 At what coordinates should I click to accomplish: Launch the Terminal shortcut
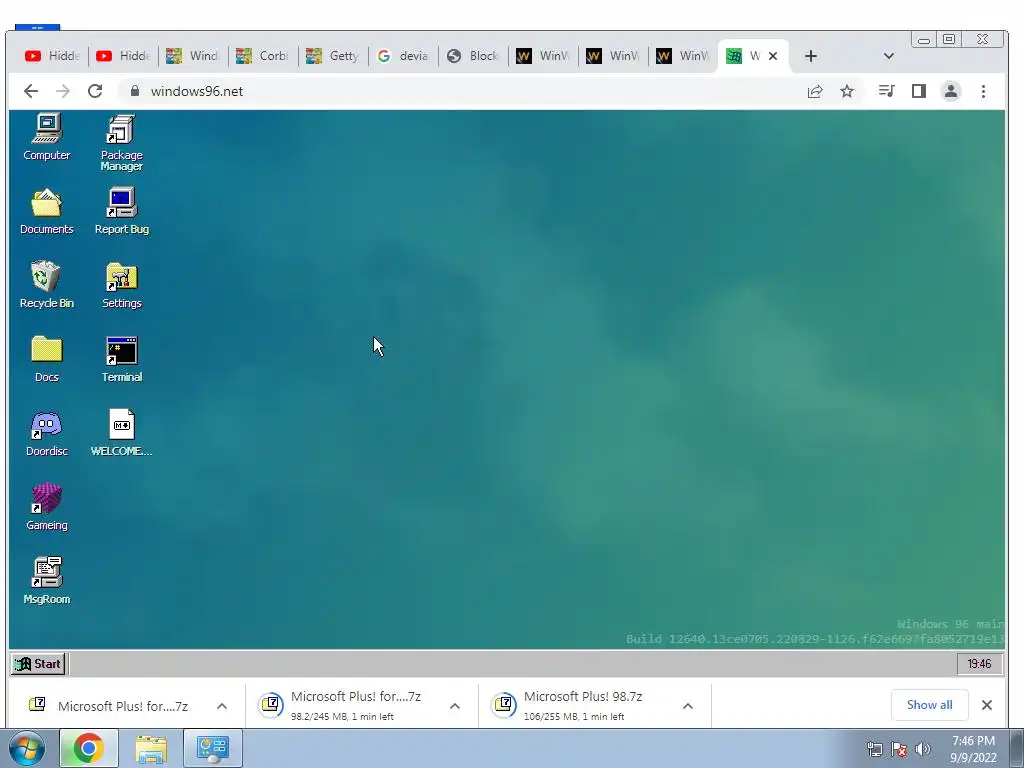pyautogui.click(x=121, y=359)
